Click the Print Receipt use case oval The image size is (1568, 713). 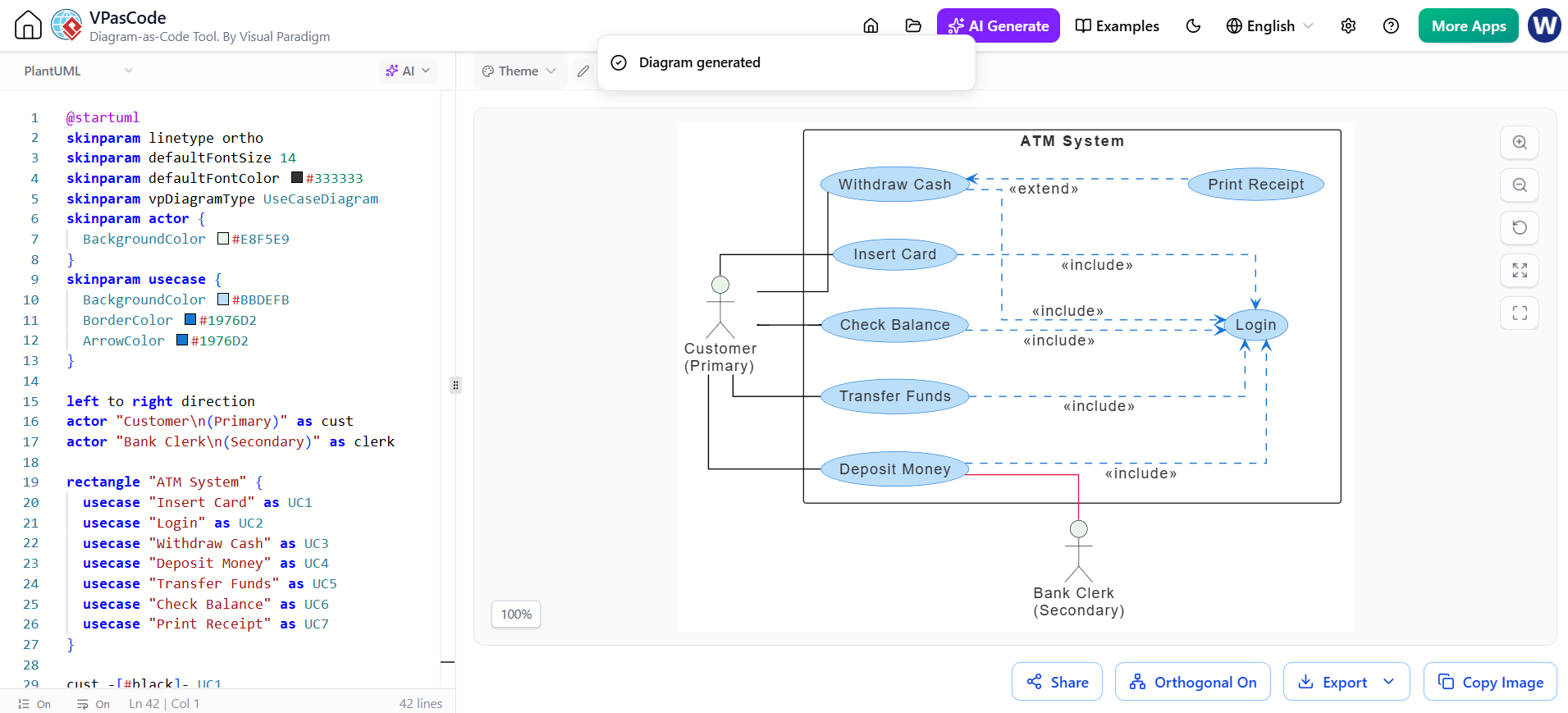click(1255, 184)
